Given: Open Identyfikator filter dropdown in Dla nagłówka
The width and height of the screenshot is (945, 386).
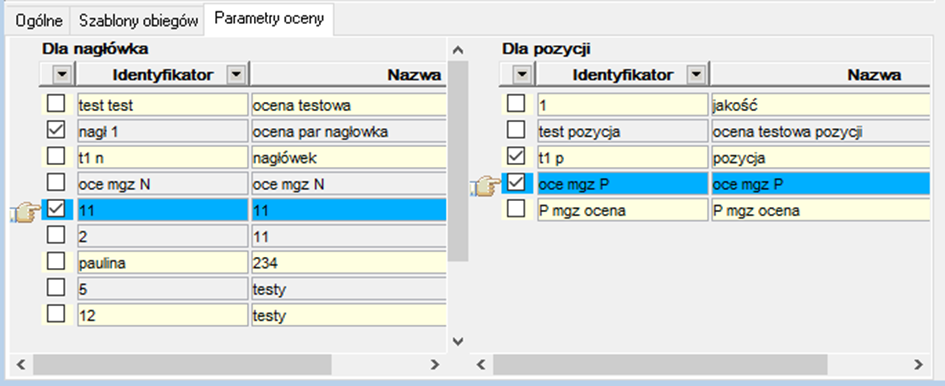Looking at the screenshot, I should tap(236, 75).
